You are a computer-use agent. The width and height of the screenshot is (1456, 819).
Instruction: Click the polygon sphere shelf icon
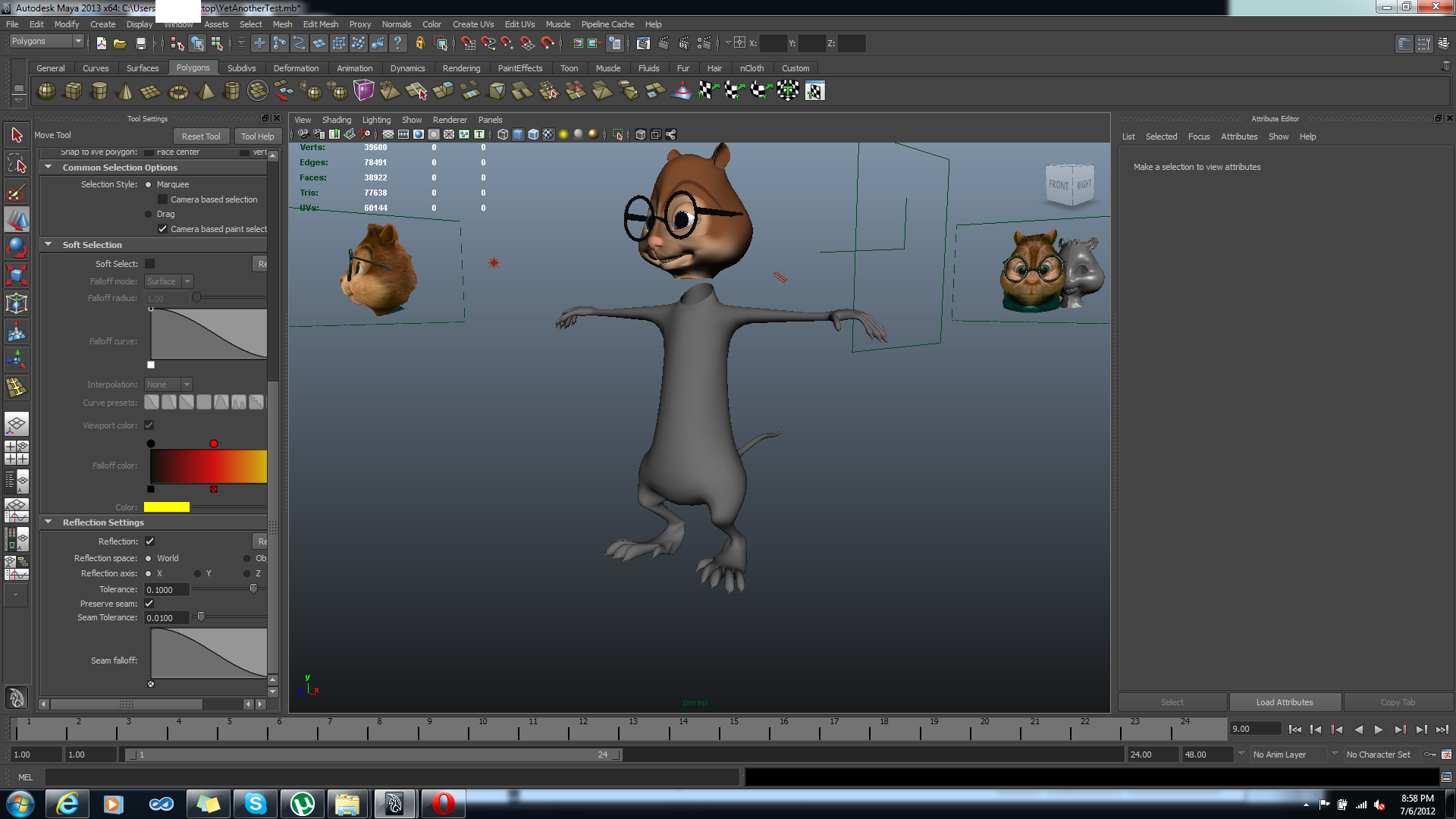(x=46, y=91)
